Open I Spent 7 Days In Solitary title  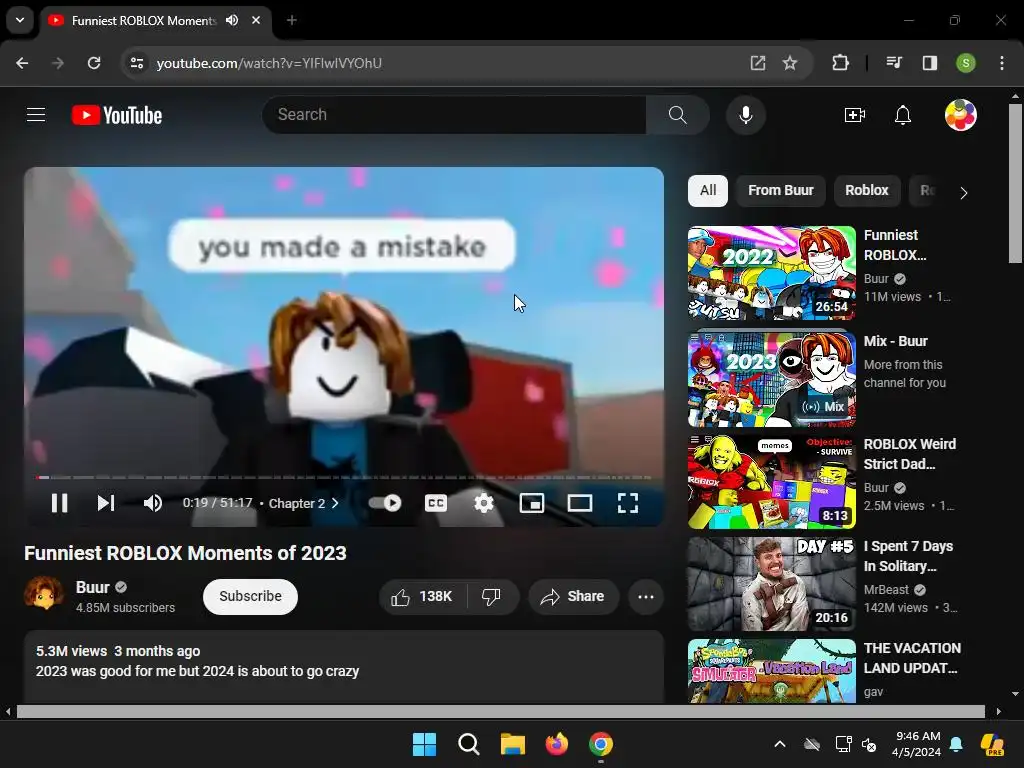click(908, 556)
